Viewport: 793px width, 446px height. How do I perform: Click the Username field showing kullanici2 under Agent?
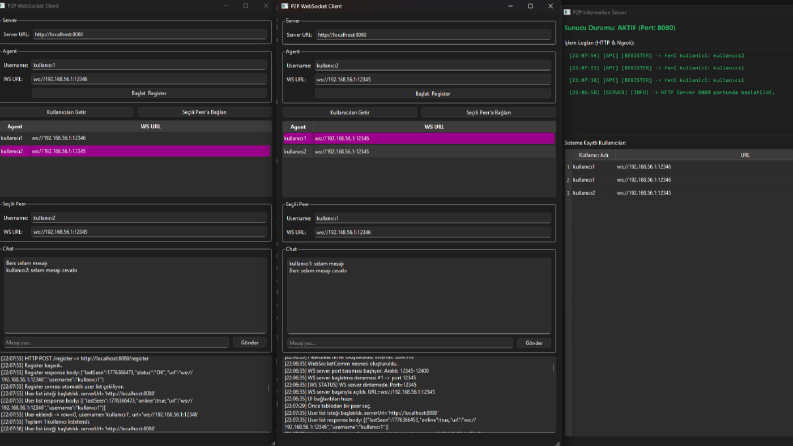[x=433, y=66]
